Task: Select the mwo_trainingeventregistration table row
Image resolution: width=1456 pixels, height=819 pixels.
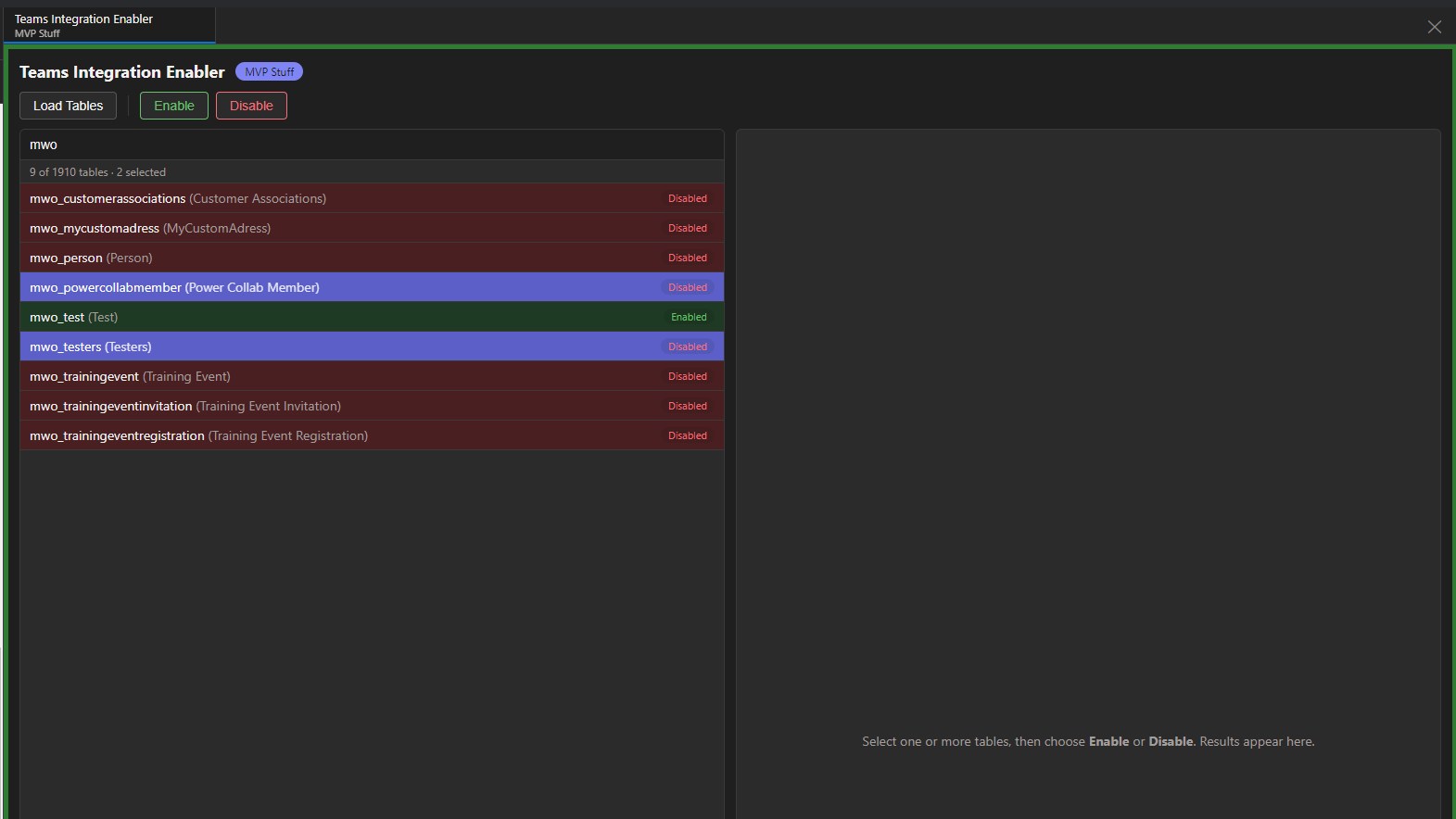Action: 372,435
